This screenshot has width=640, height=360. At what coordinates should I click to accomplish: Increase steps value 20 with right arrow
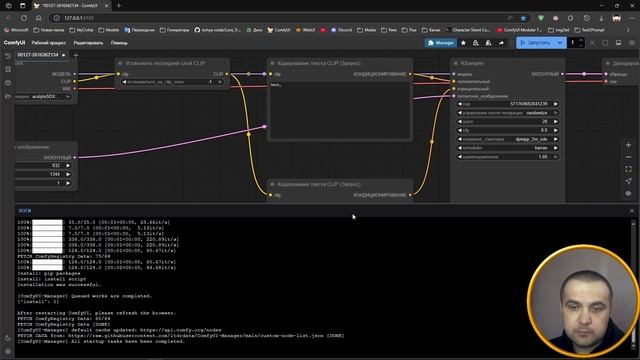tap(556, 122)
